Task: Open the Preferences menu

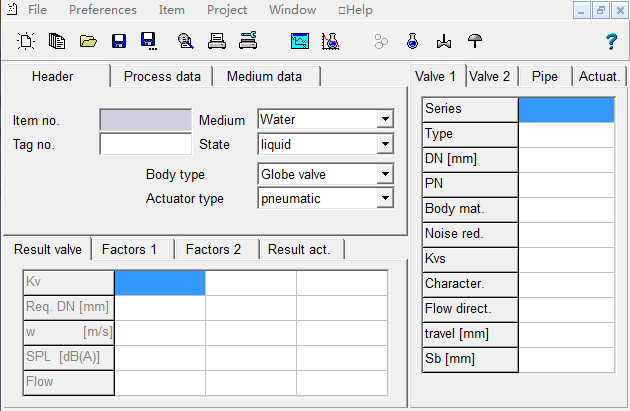Action: click(x=103, y=10)
